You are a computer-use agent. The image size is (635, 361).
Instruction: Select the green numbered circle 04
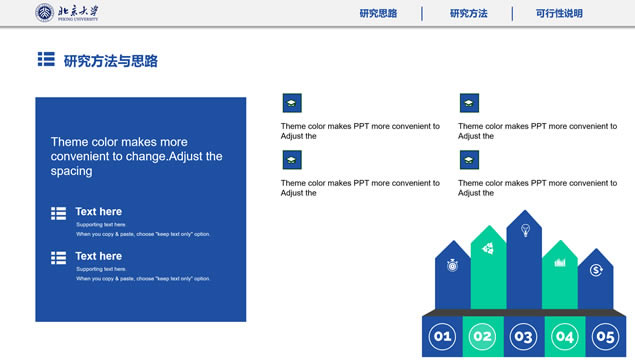click(x=565, y=336)
